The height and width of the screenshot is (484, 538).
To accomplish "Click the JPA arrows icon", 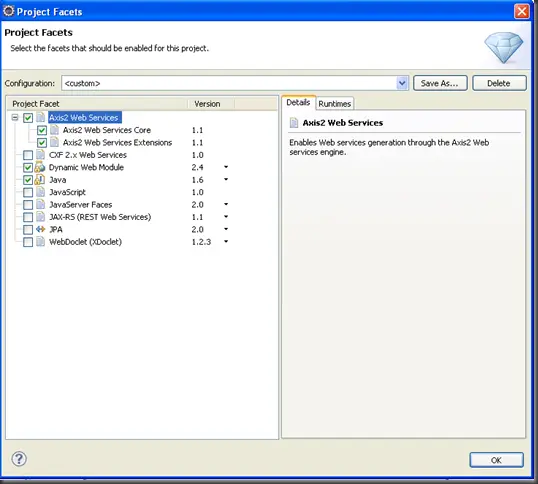I will click(x=40, y=229).
